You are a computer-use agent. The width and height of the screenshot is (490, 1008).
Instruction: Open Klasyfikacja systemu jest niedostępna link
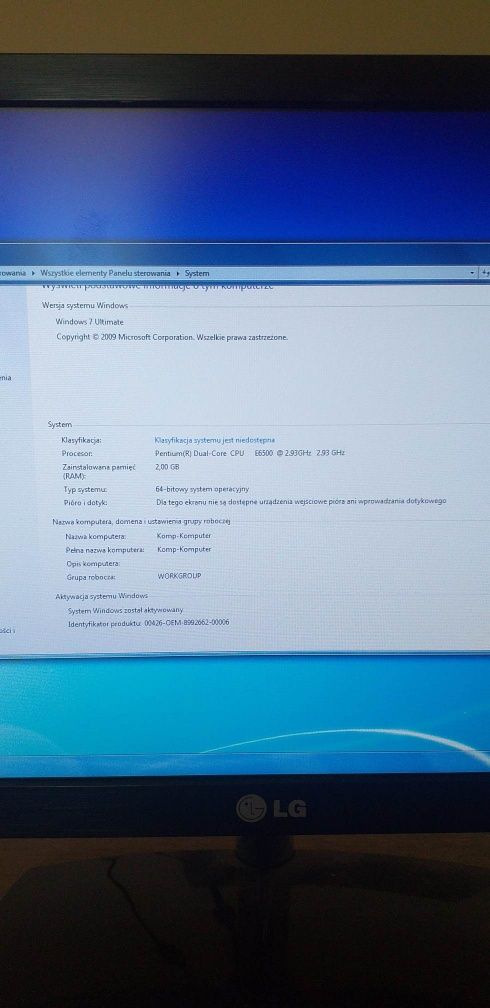[x=215, y=440]
